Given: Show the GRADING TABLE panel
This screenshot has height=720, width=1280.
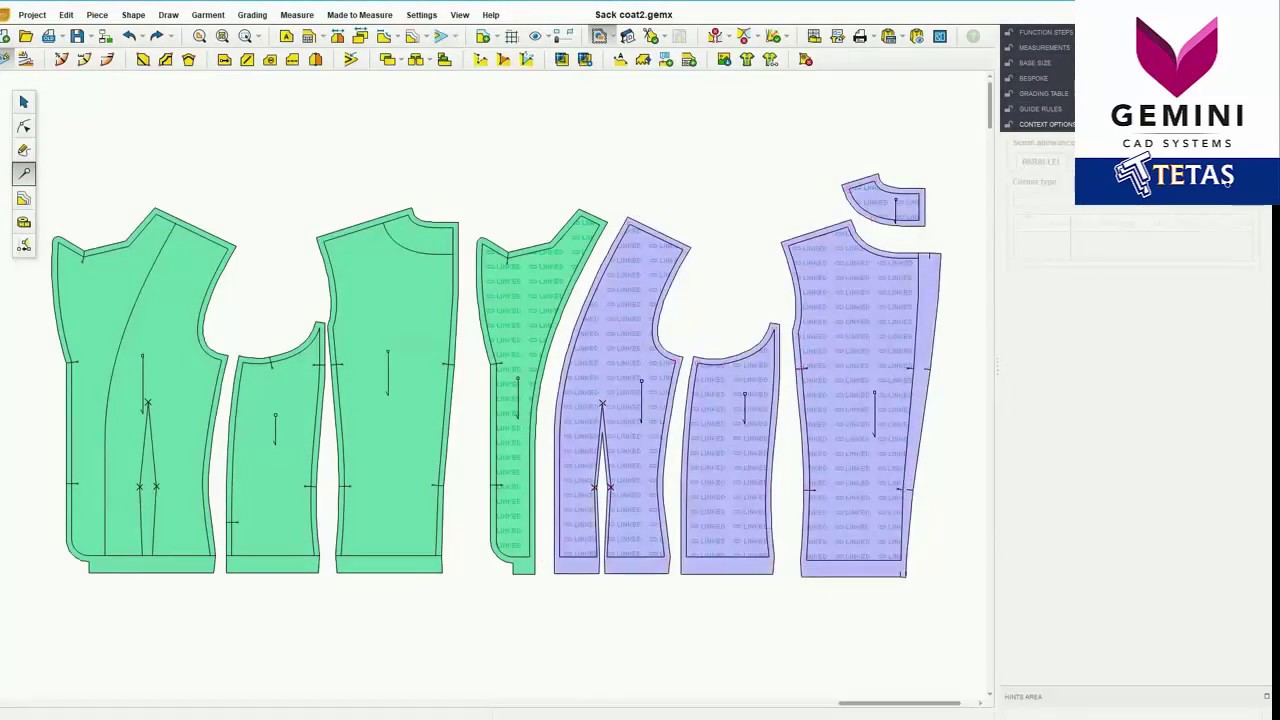Looking at the screenshot, I should click(x=1043, y=94).
